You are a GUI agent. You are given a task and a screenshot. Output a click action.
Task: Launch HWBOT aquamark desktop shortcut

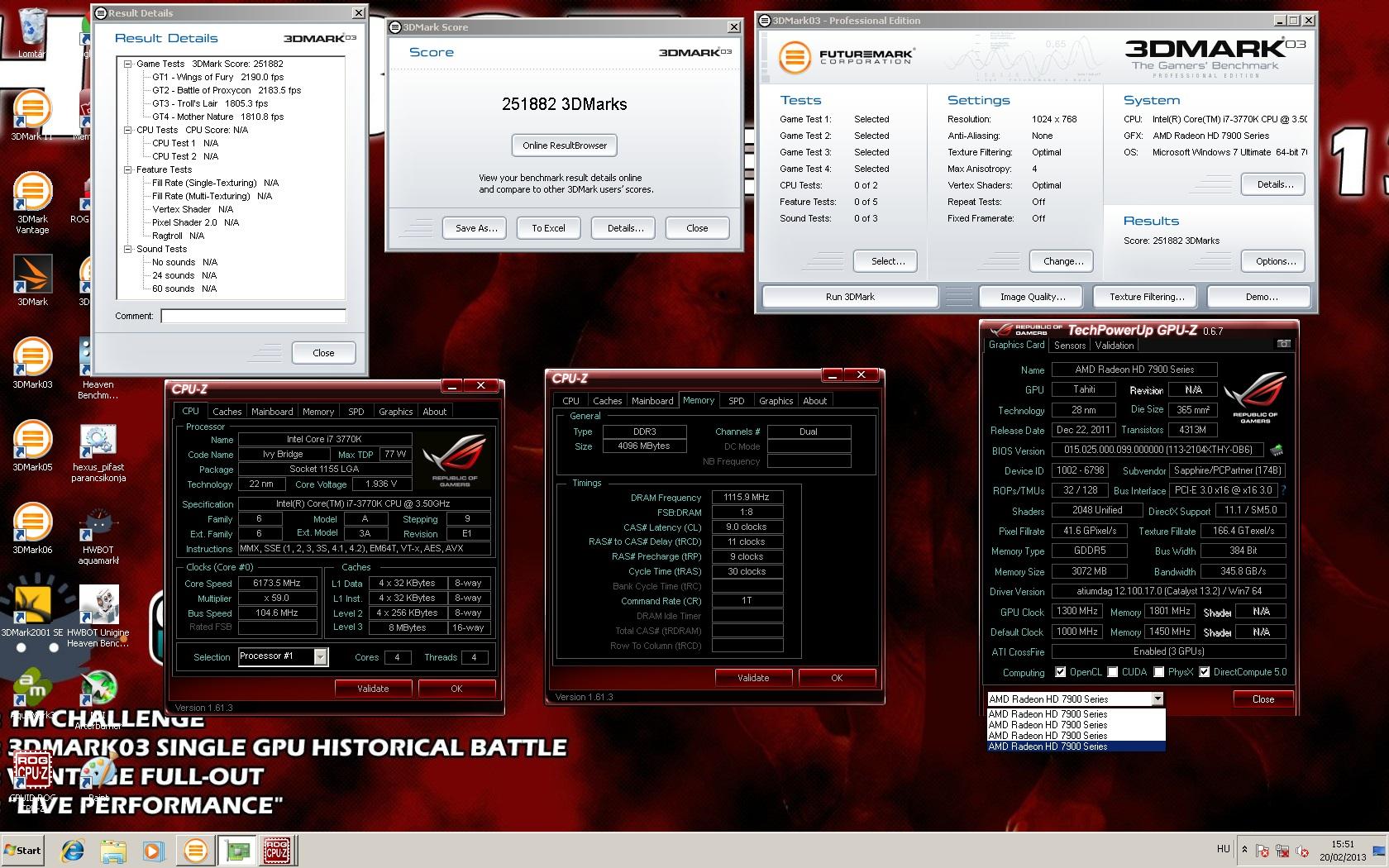click(98, 535)
